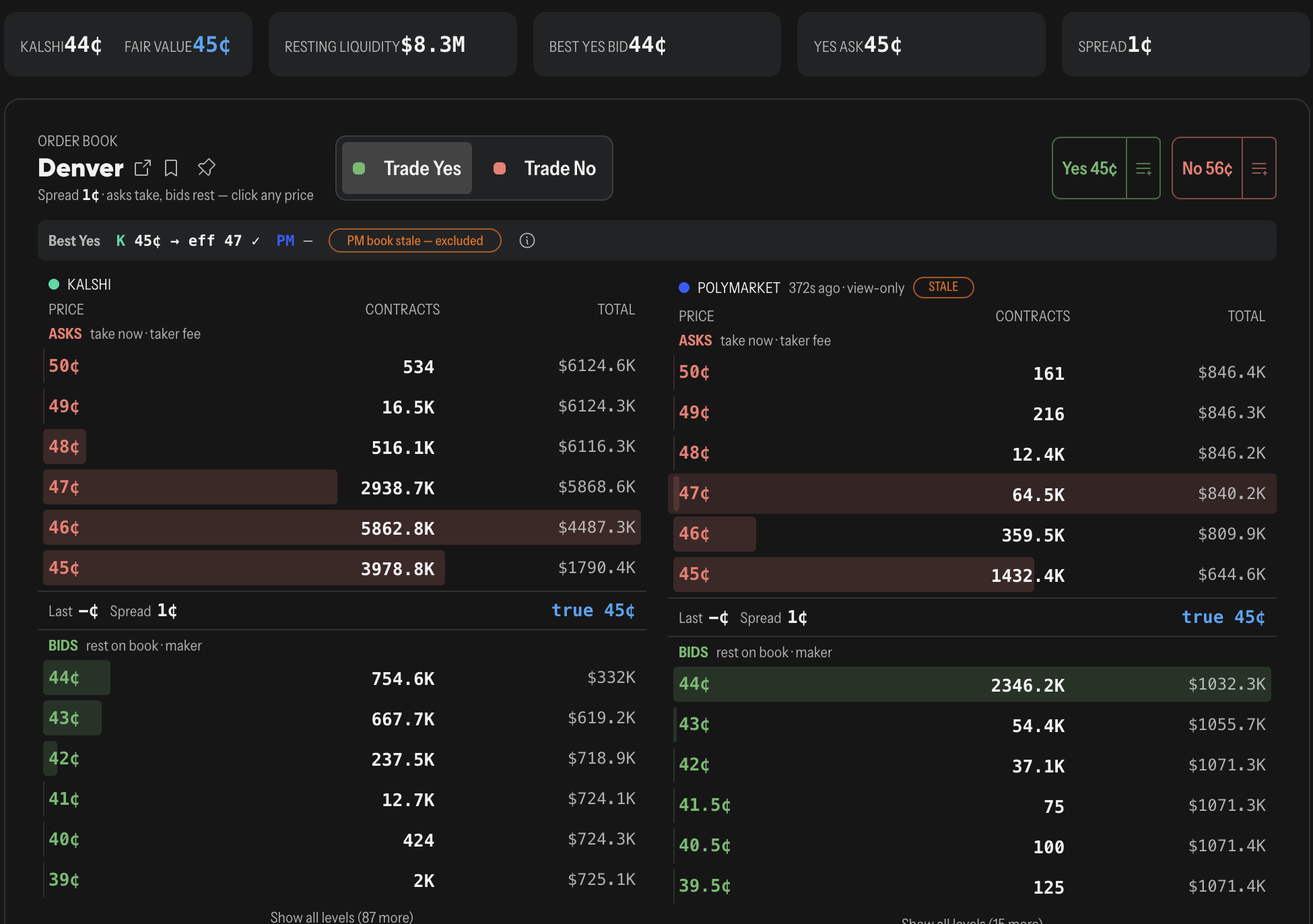This screenshot has width=1313, height=924.
Task: Click Polymarket 1432.4K contracts value
Action: [x=1028, y=576]
